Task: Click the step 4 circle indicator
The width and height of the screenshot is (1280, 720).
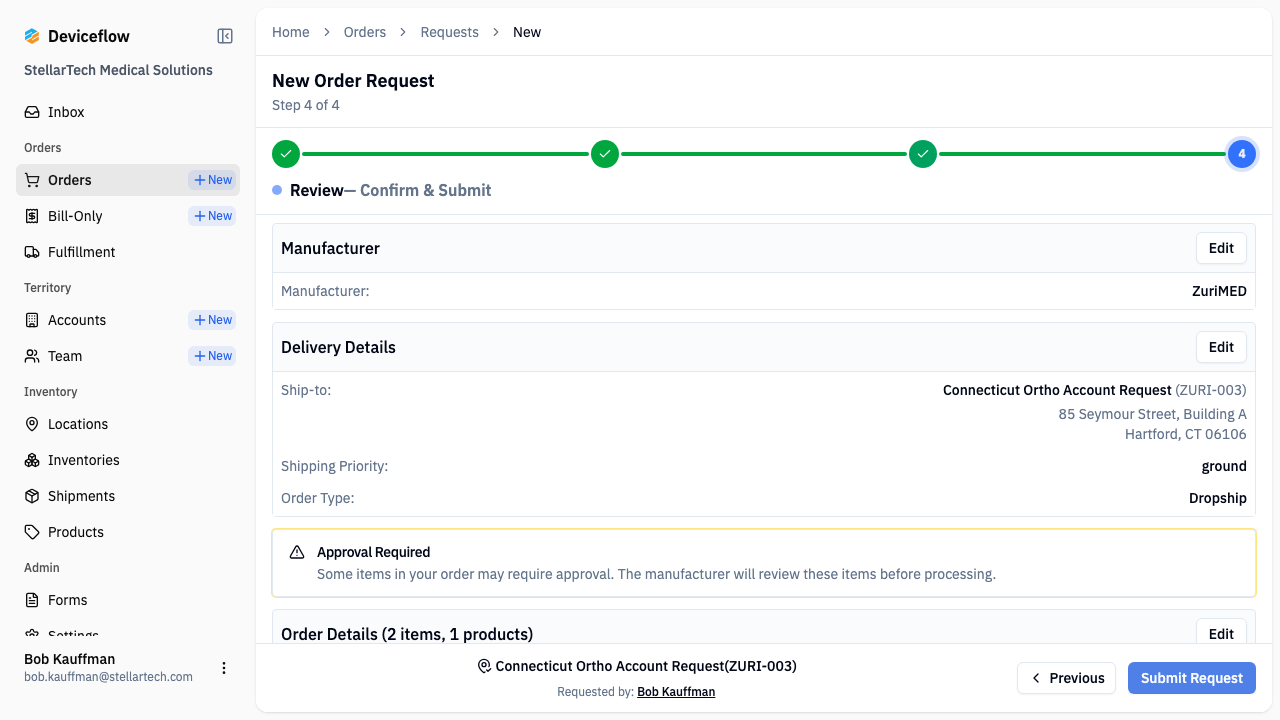Action: [x=1242, y=154]
